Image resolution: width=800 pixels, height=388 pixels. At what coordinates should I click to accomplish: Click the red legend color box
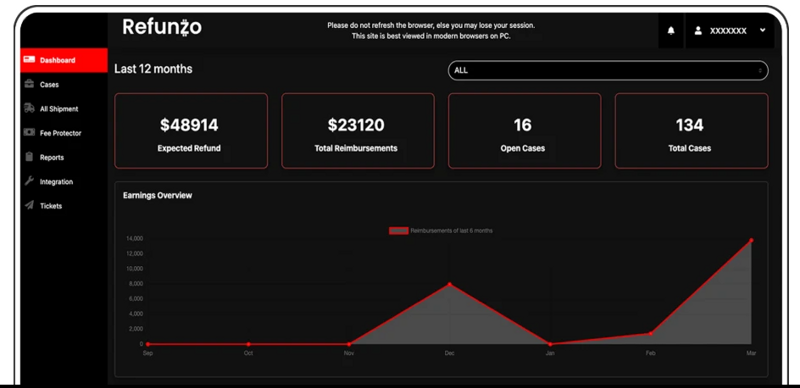click(x=398, y=231)
